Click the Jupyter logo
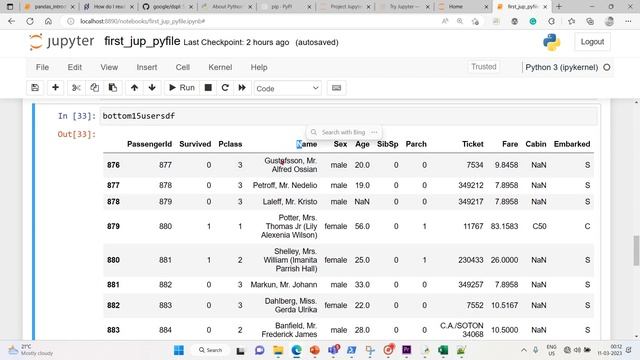 [x=62, y=42]
